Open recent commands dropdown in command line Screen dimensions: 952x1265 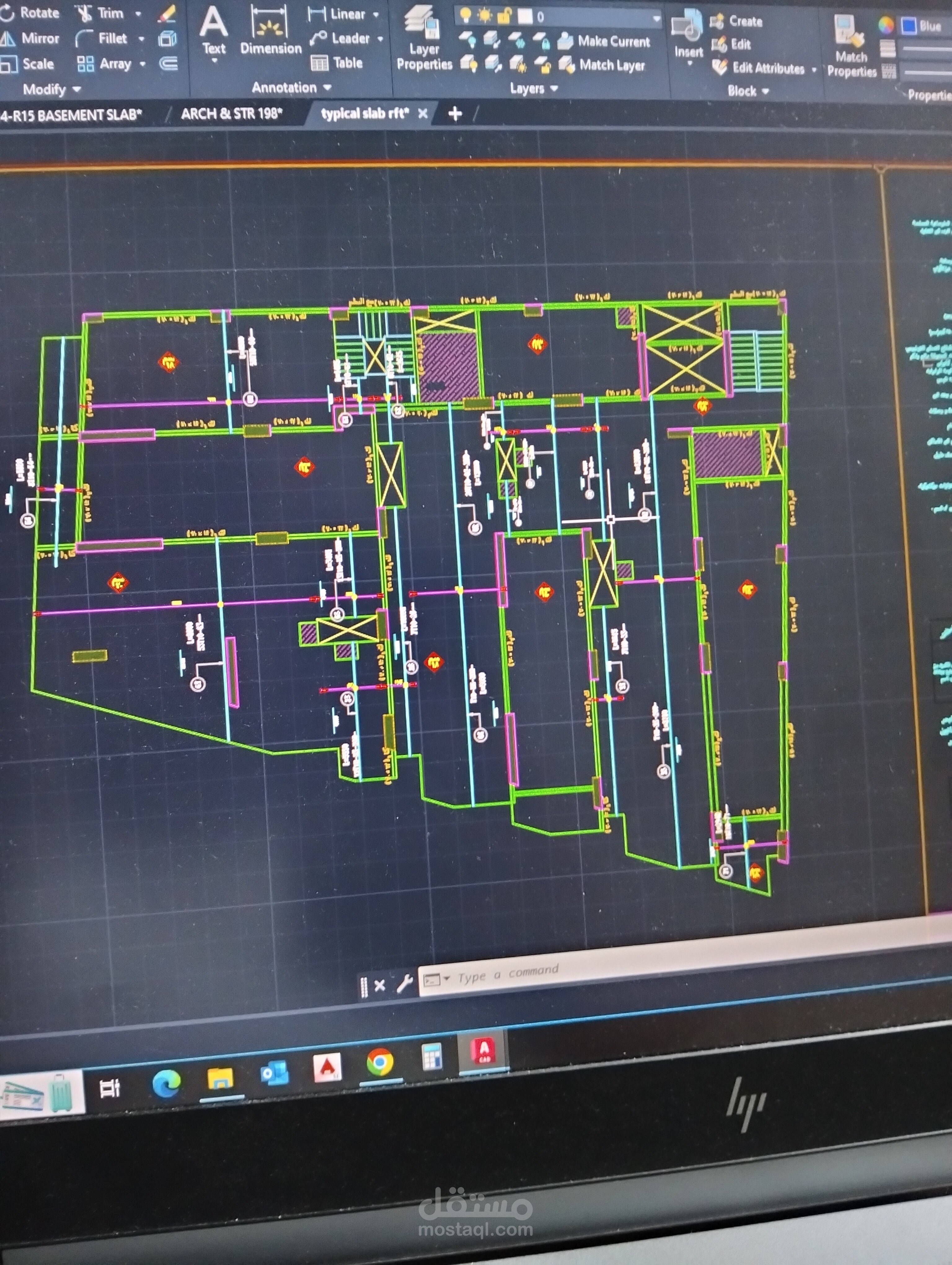coord(446,979)
